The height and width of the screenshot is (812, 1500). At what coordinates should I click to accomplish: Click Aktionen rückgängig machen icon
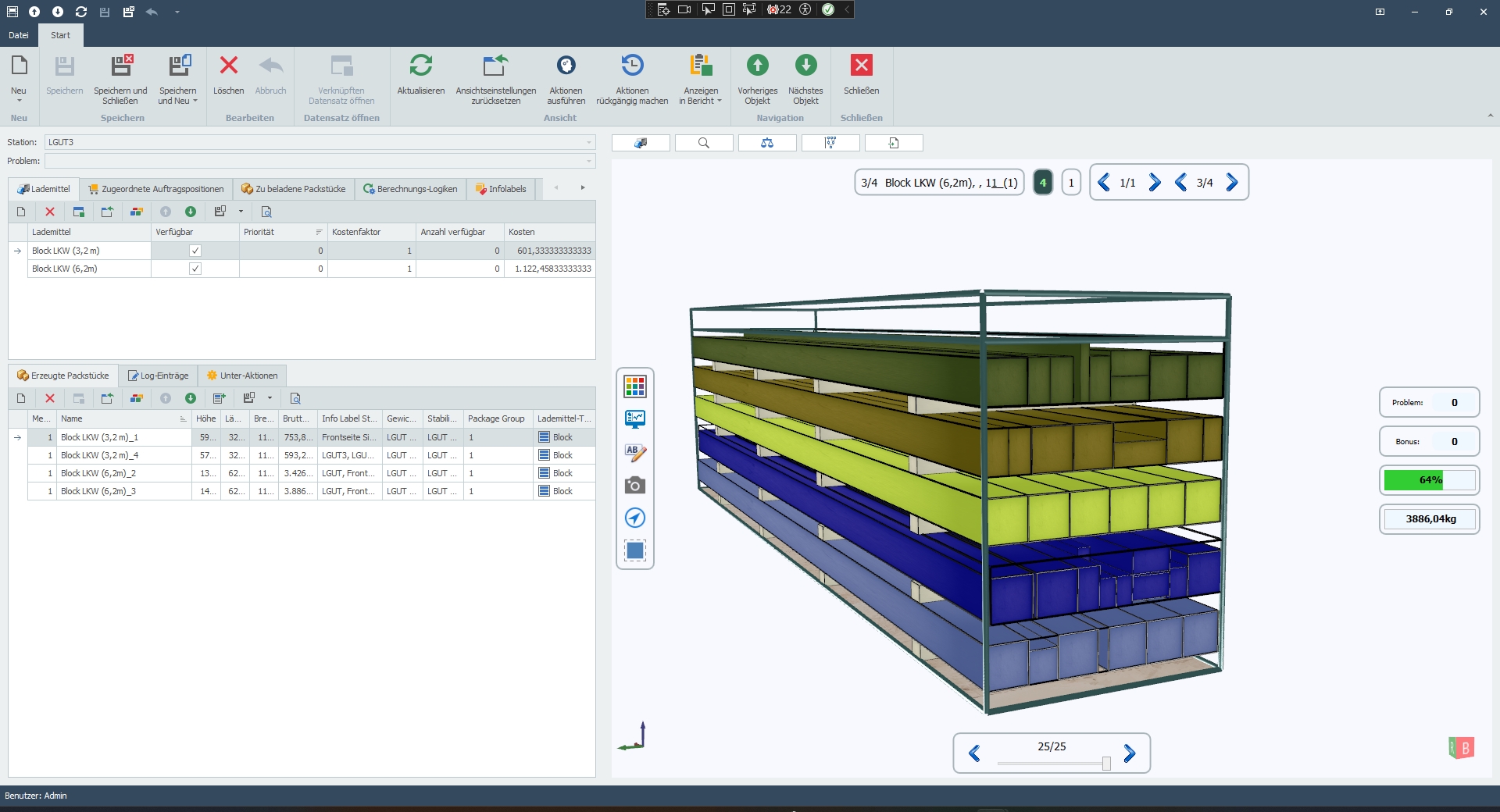tap(632, 66)
